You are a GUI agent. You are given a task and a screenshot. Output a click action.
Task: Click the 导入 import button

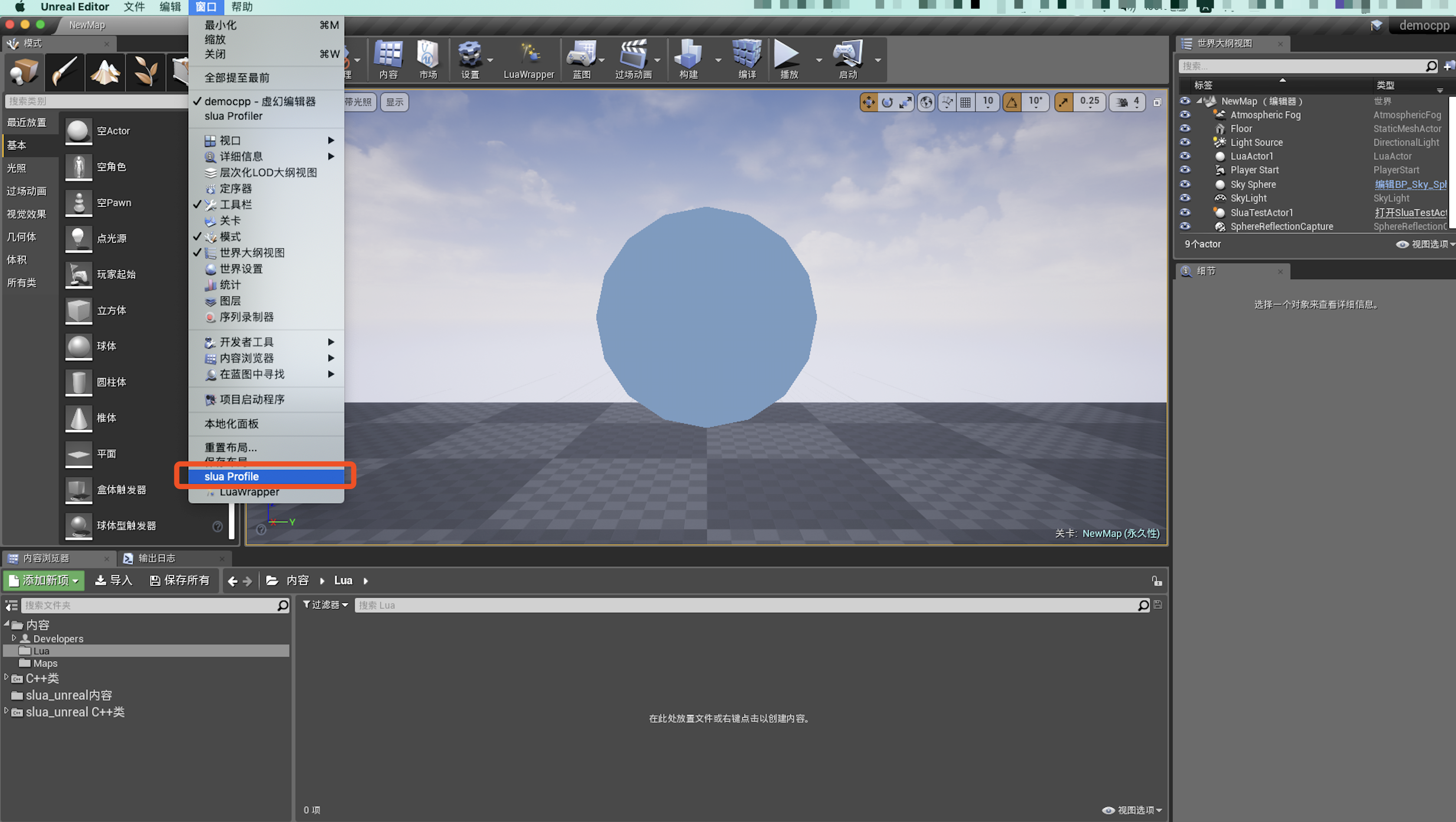[x=113, y=581]
